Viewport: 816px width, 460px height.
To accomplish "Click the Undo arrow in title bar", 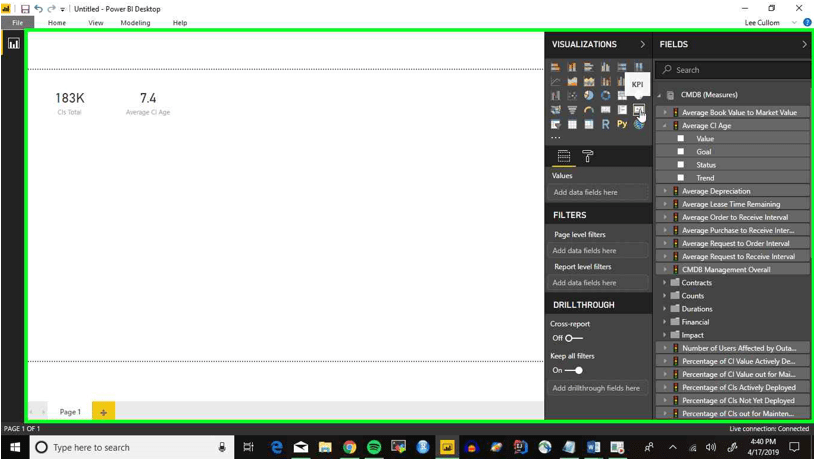I will [39, 9].
